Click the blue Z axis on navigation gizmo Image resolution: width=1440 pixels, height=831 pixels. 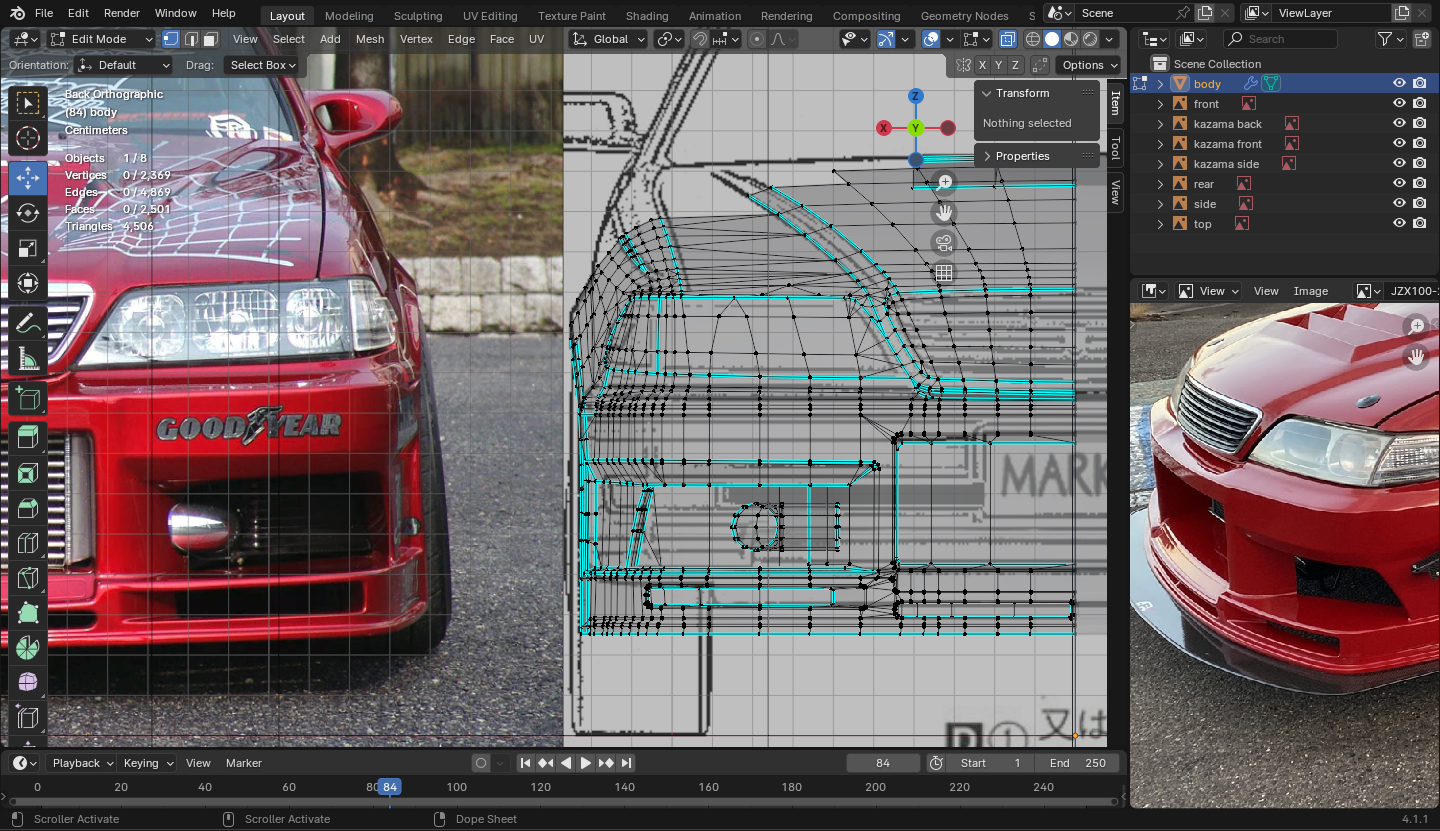click(x=915, y=96)
